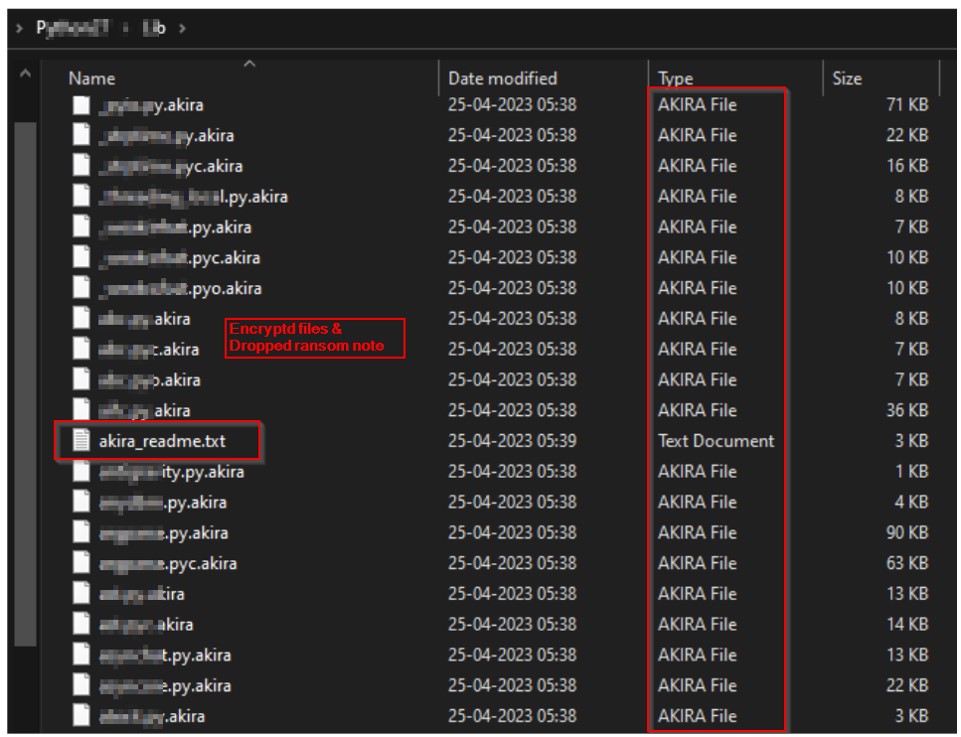The image size is (961, 737).
Task: Click the "90 KB" size cell
Action: coord(907,532)
